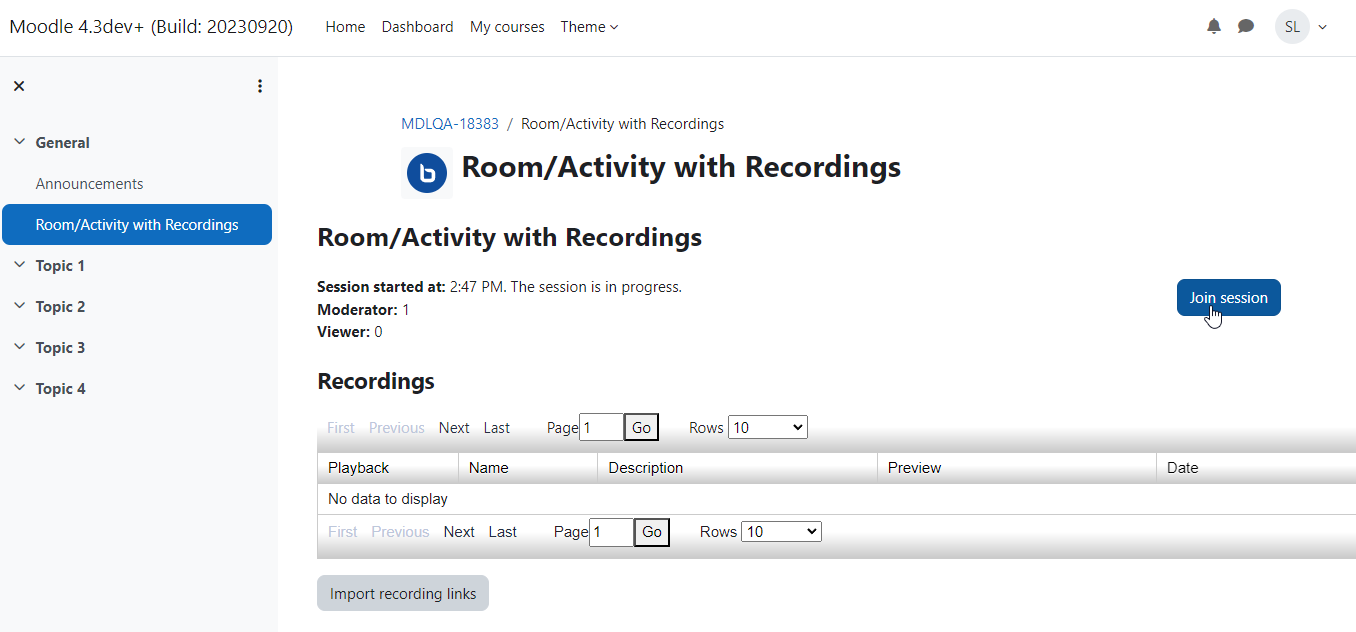This screenshot has height=632, width=1356.
Task: Click the Moderator count text
Action: 363,309
